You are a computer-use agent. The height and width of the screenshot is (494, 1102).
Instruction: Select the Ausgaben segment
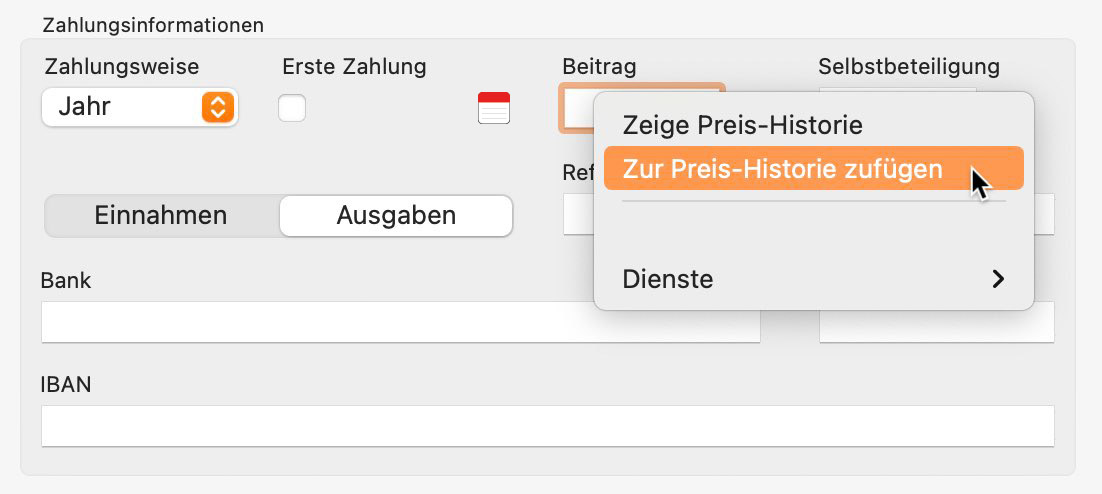coord(396,216)
